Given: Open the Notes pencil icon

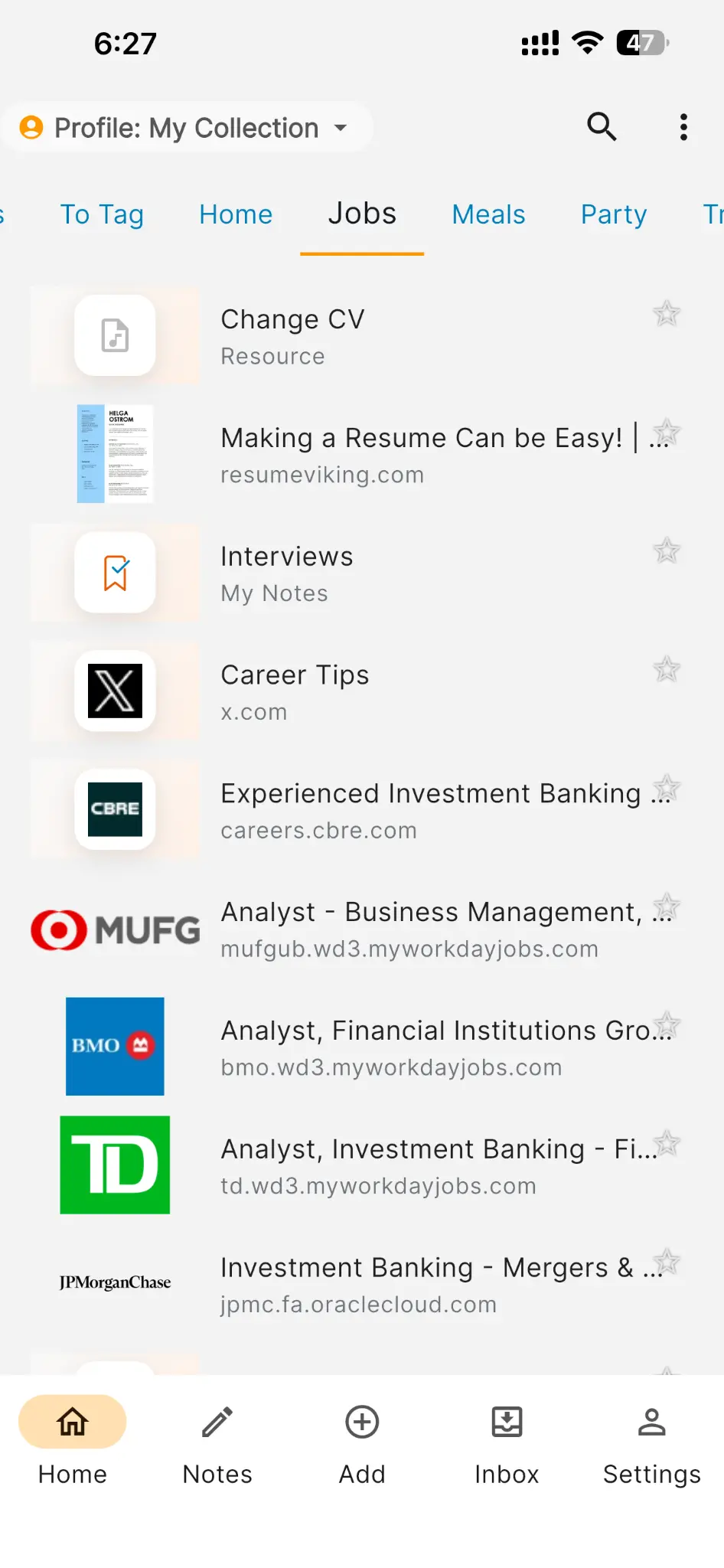Looking at the screenshot, I should coord(217,1423).
